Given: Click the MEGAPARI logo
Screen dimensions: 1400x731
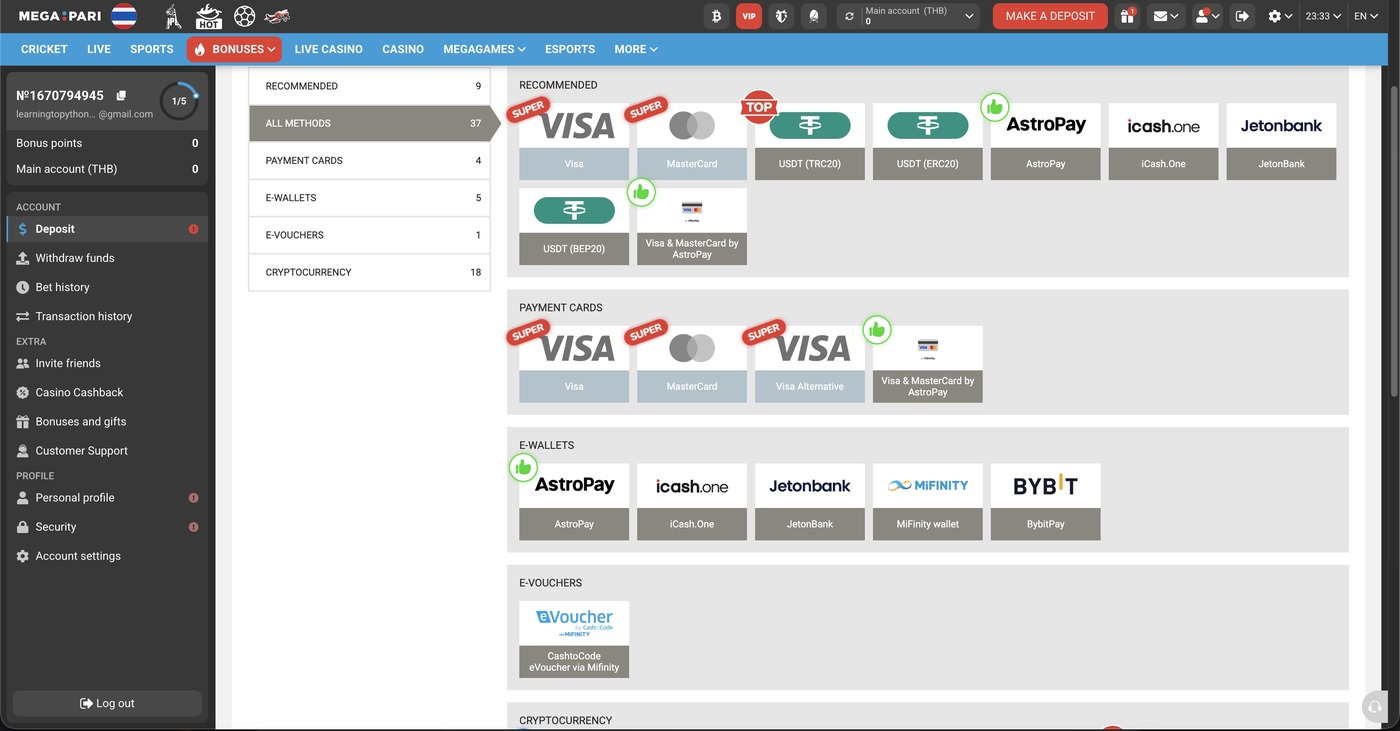Looking at the screenshot, I should coord(60,16).
